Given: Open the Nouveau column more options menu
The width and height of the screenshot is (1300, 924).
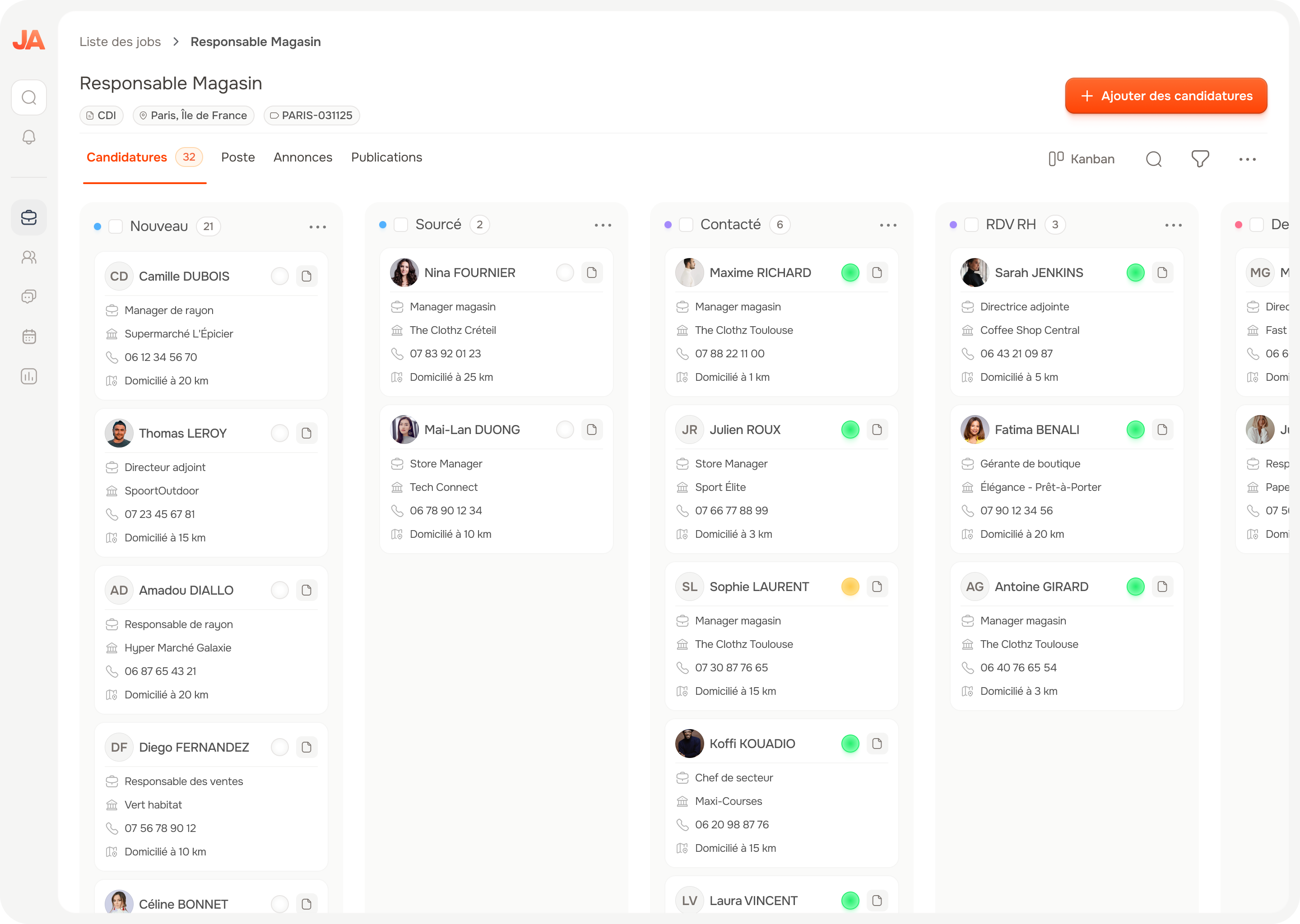Looking at the screenshot, I should pos(318,227).
